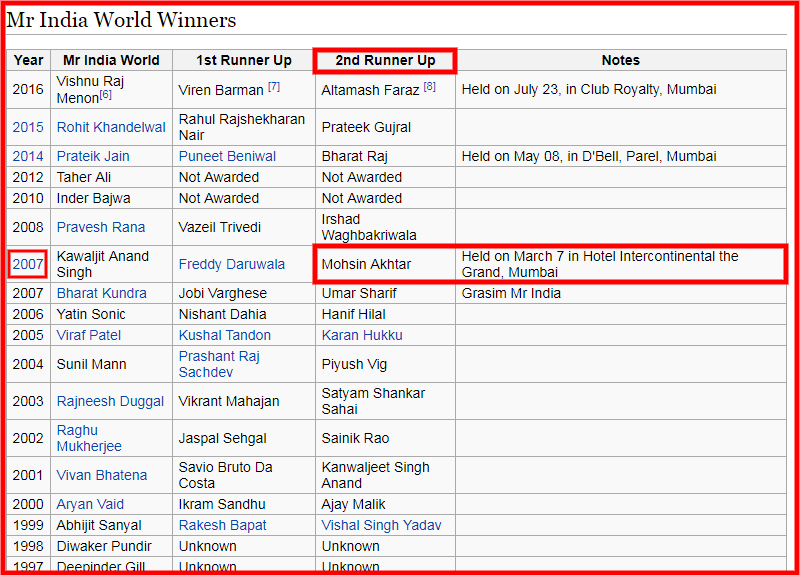
Task: Select the Altamash Faraz cell text
Action: point(370,90)
